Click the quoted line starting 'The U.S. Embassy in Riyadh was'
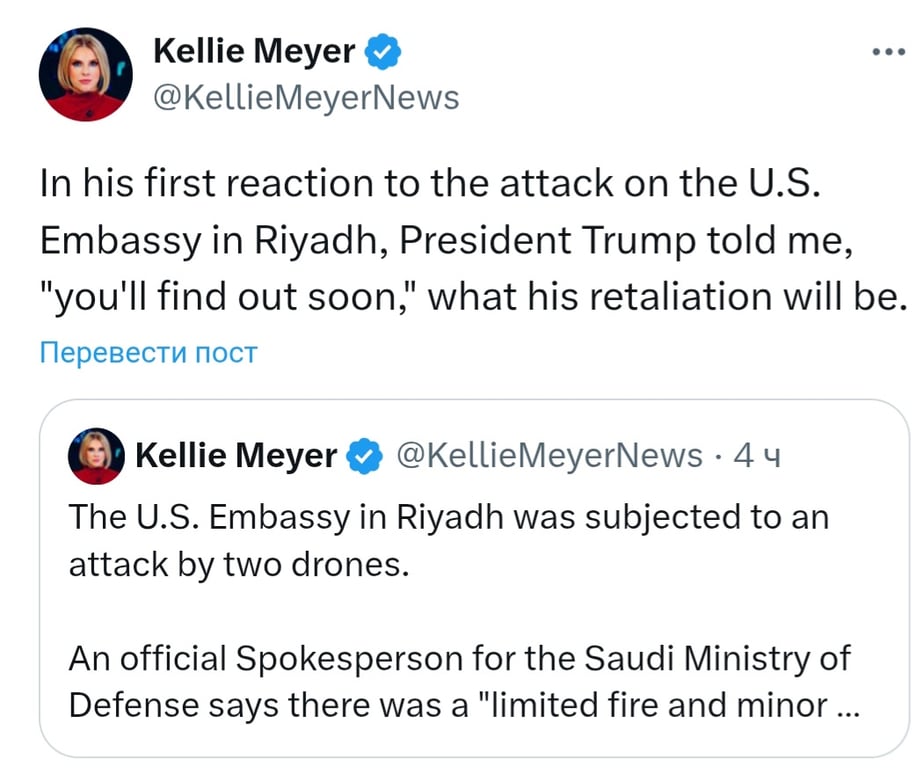 [449, 518]
